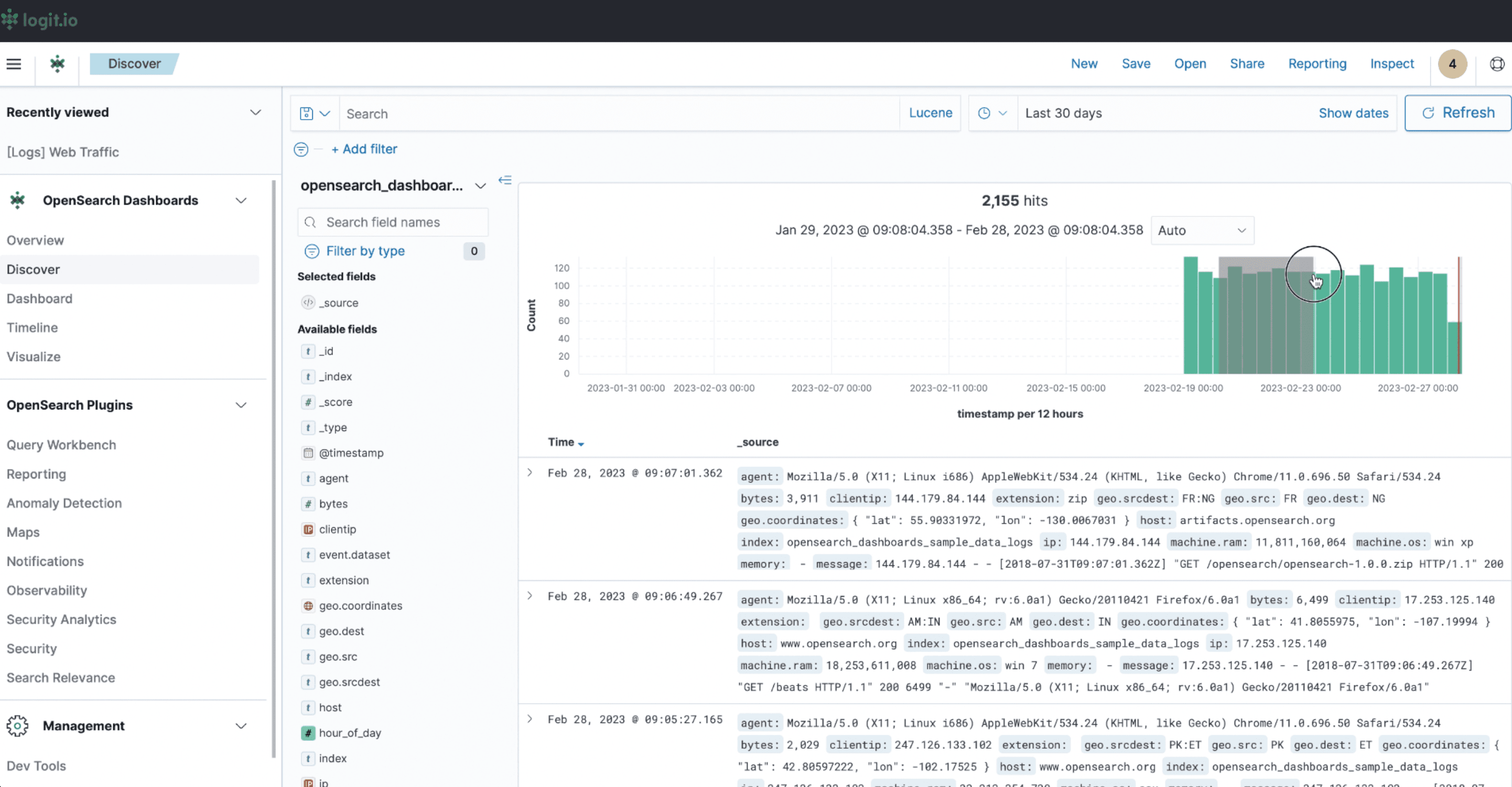Click the filter options icon beside Add filter

[300, 149]
